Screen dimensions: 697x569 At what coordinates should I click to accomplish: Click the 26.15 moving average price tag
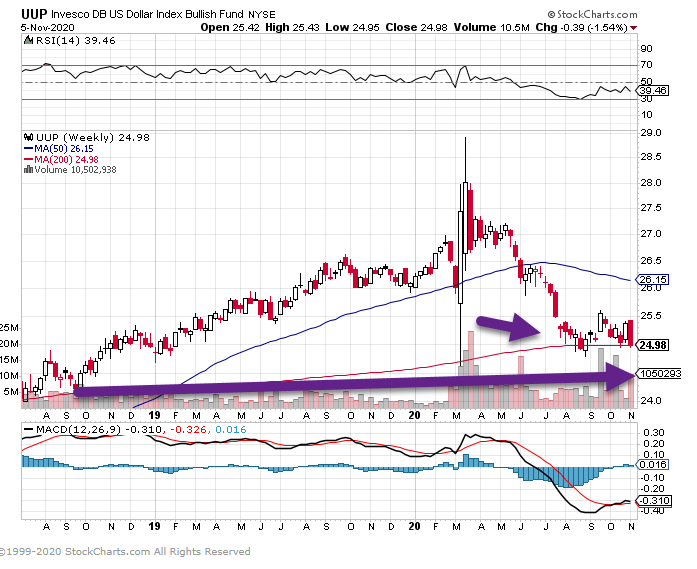pyautogui.click(x=653, y=280)
